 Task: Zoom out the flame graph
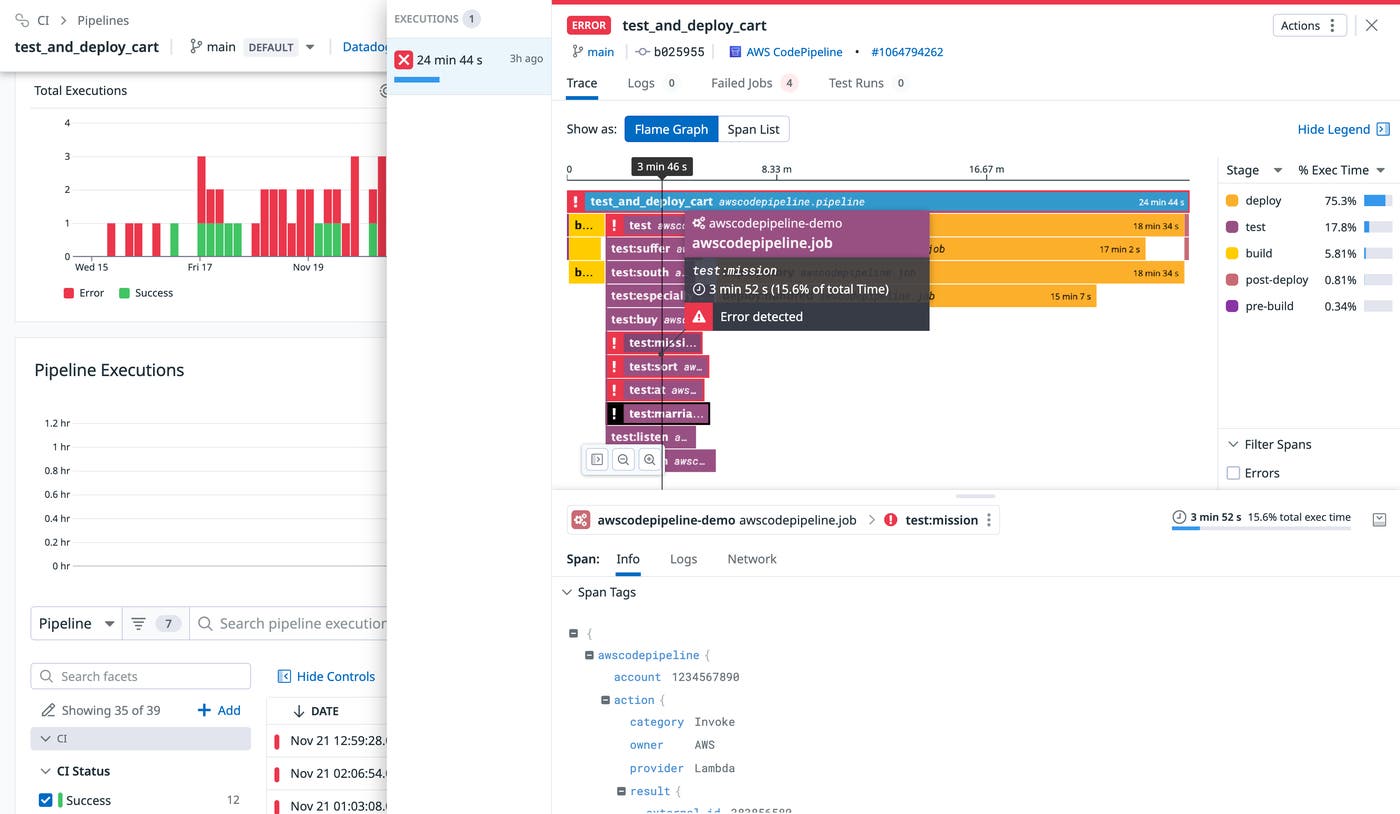(623, 460)
